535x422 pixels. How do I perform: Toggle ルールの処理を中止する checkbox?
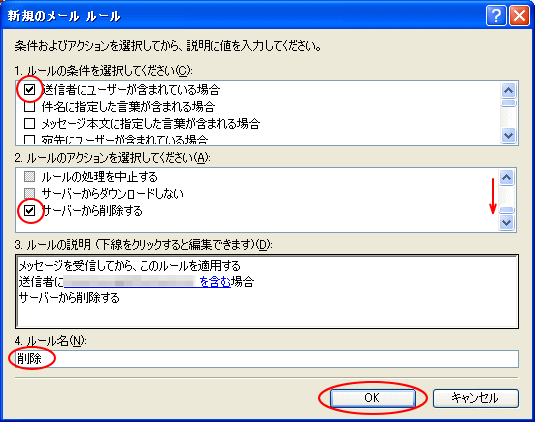[30, 177]
